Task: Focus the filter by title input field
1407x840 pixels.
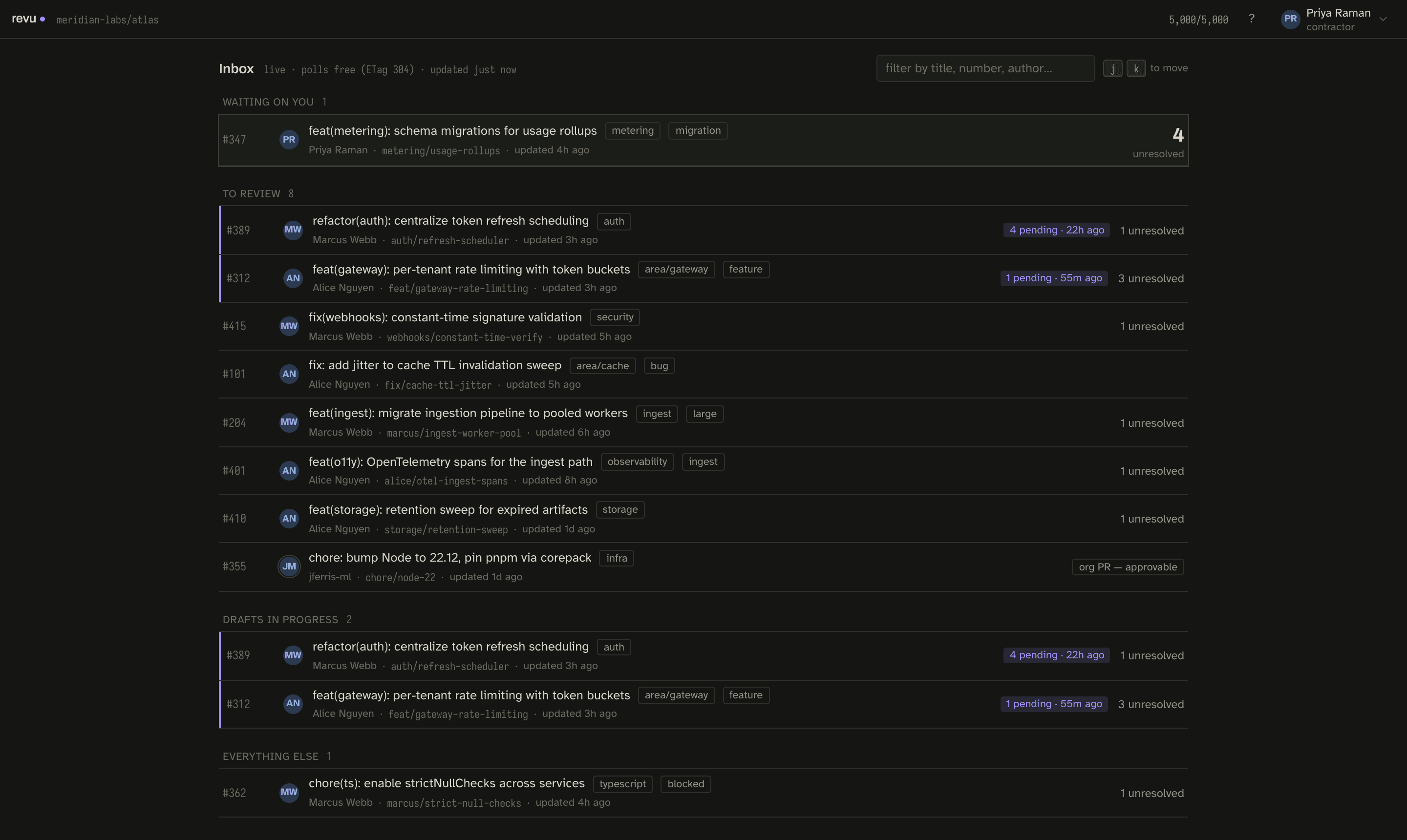Action: 985,68
